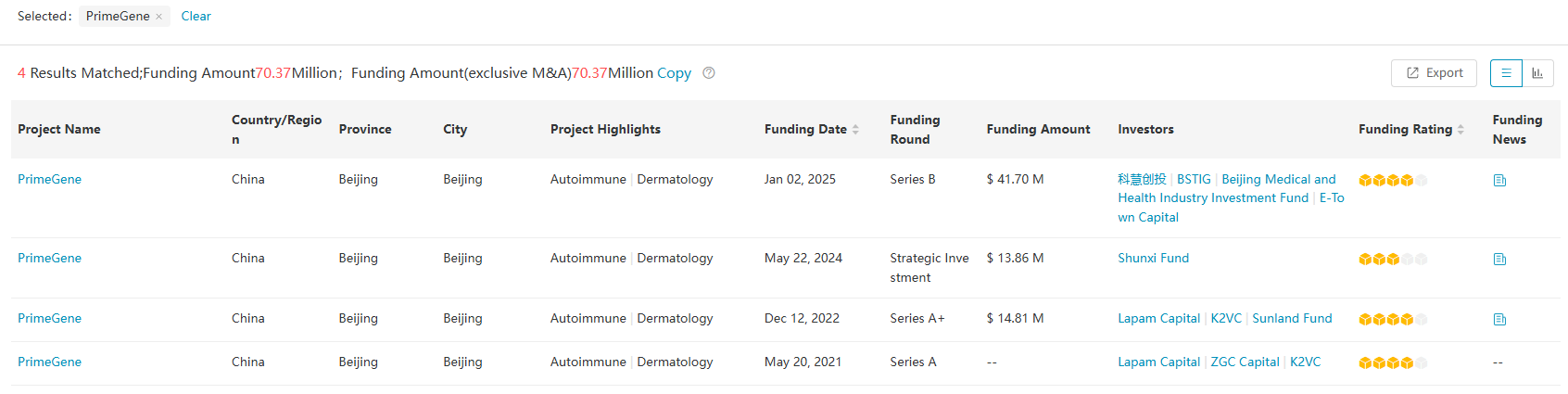Open BSTIG investor link
Screen dimensions: 1568x394
(1194, 180)
